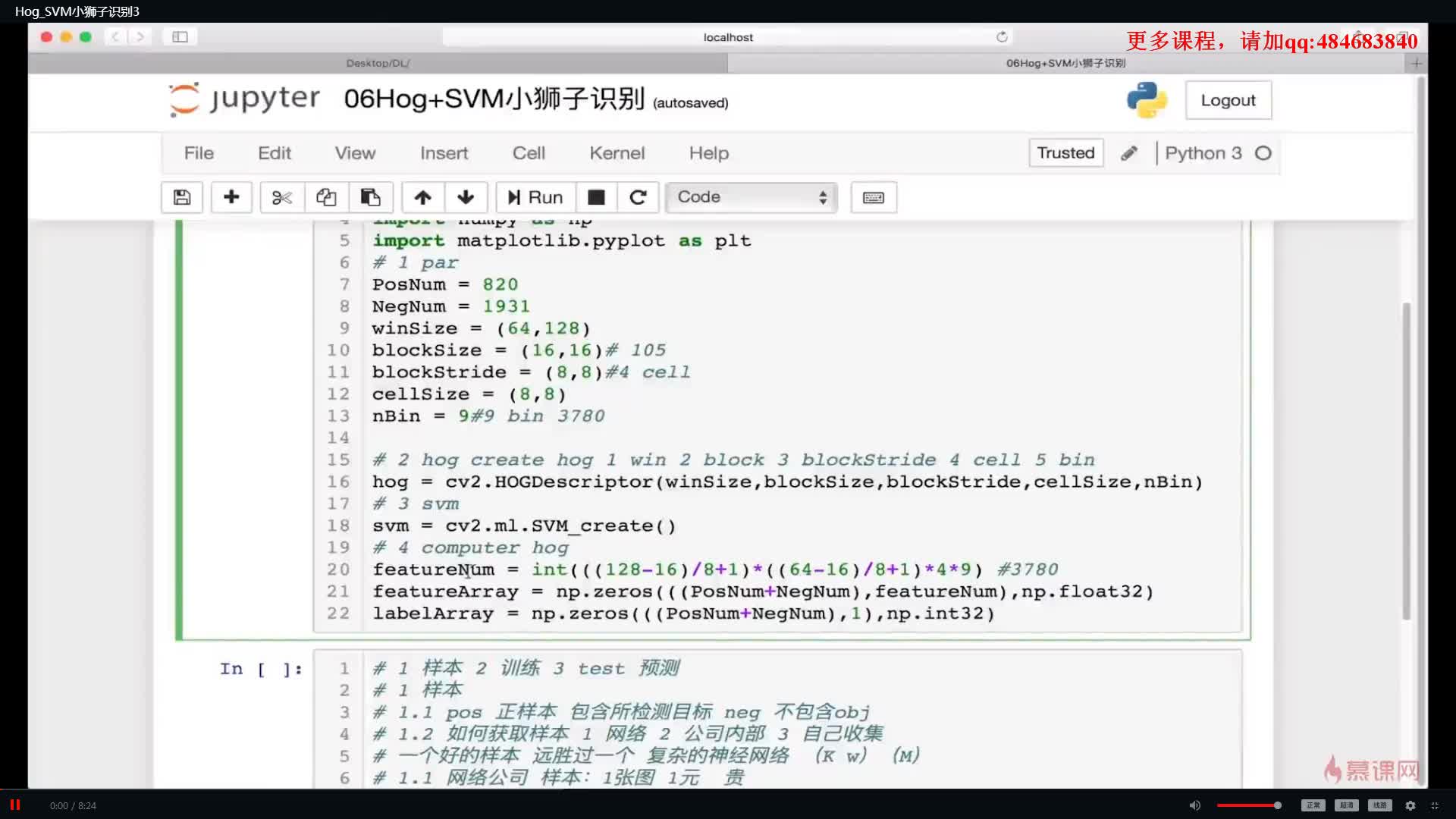This screenshot has width=1456, height=819.
Task: Toggle the Python 3 kernel status
Action: click(x=1264, y=153)
